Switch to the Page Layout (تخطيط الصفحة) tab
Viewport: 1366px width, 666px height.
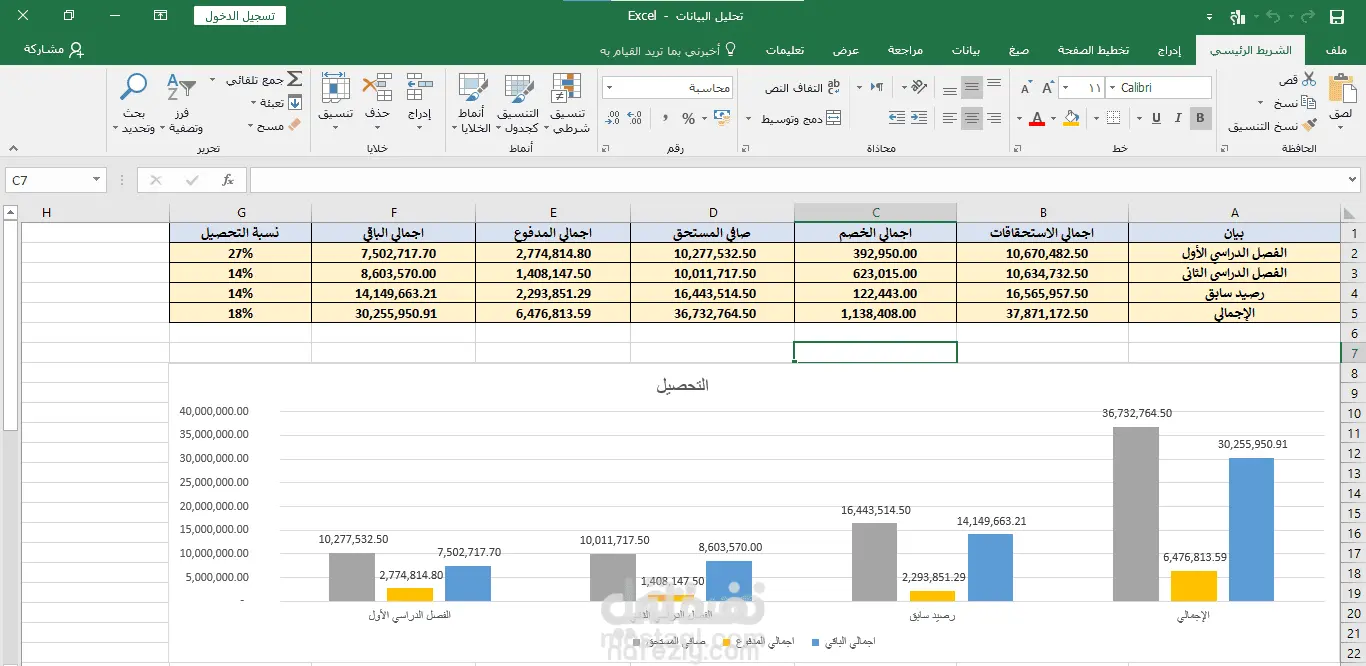point(1094,50)
